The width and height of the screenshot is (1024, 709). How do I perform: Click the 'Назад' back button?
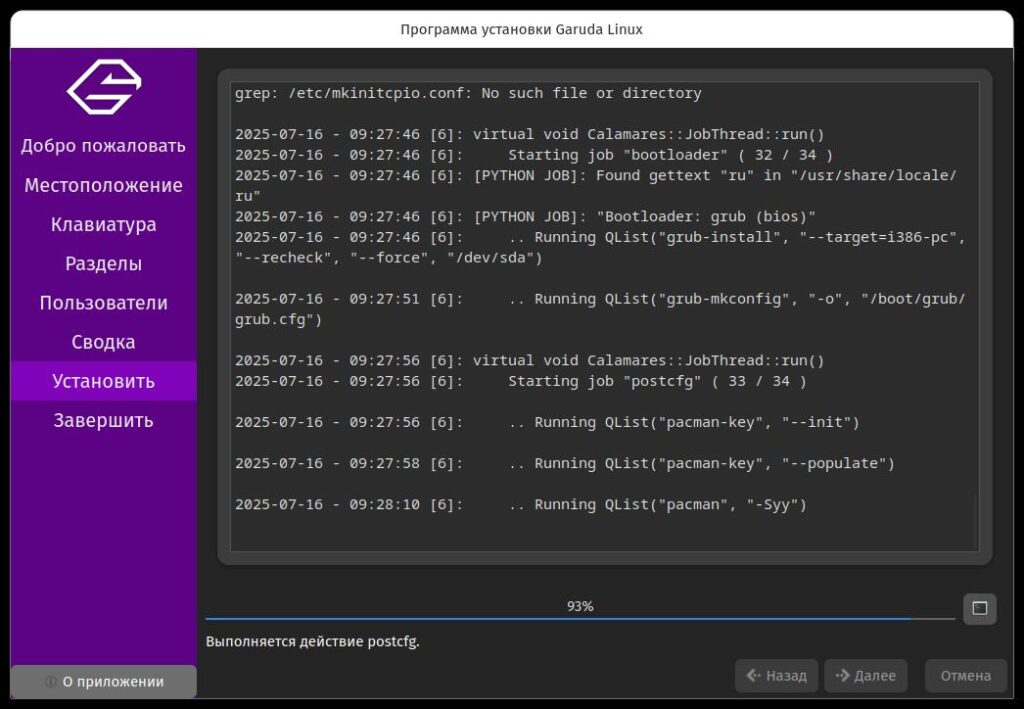(x=776, y=676)
